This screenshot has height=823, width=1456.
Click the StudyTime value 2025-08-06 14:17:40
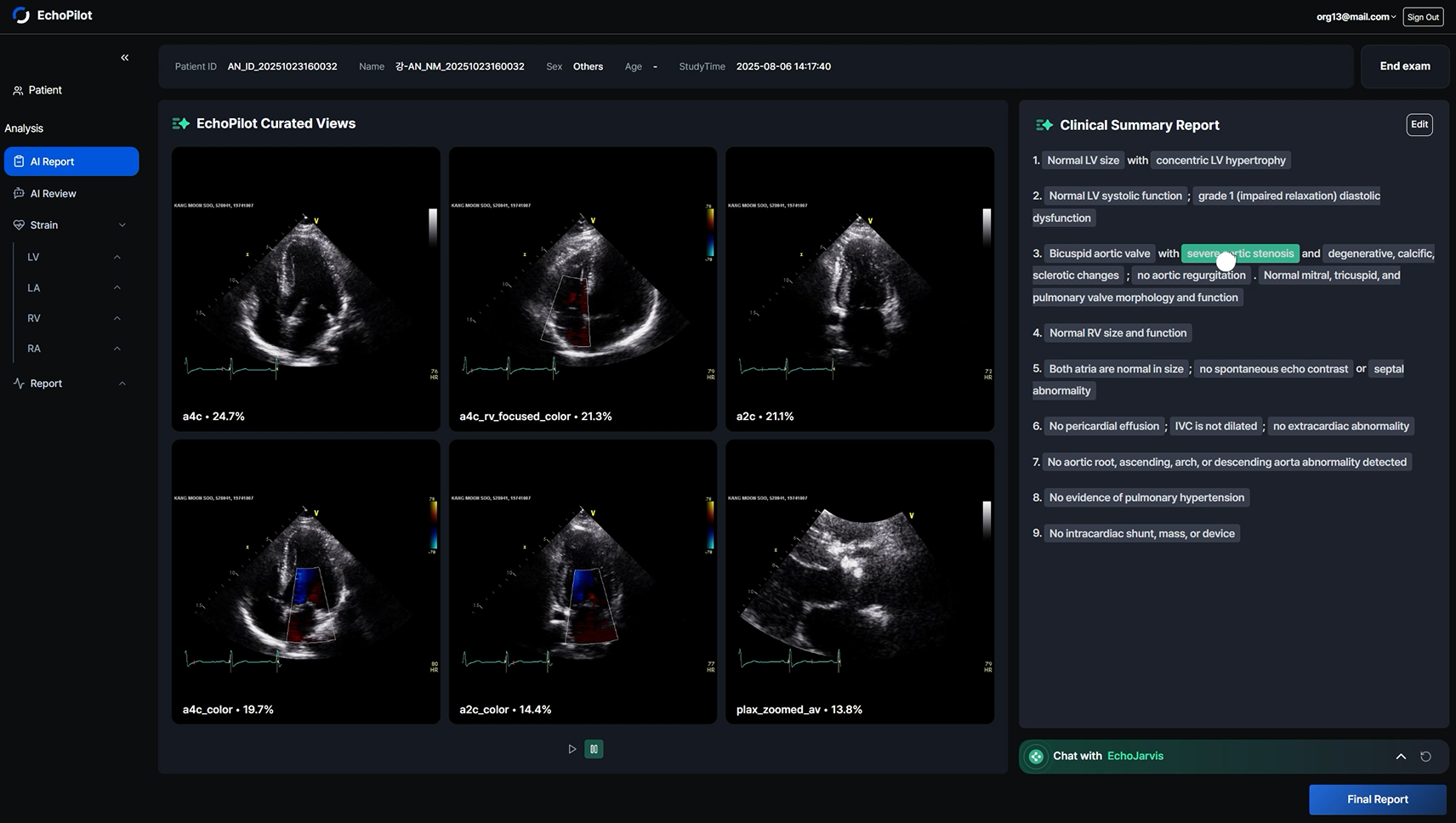pyautogui.click(x=783, y=66)
